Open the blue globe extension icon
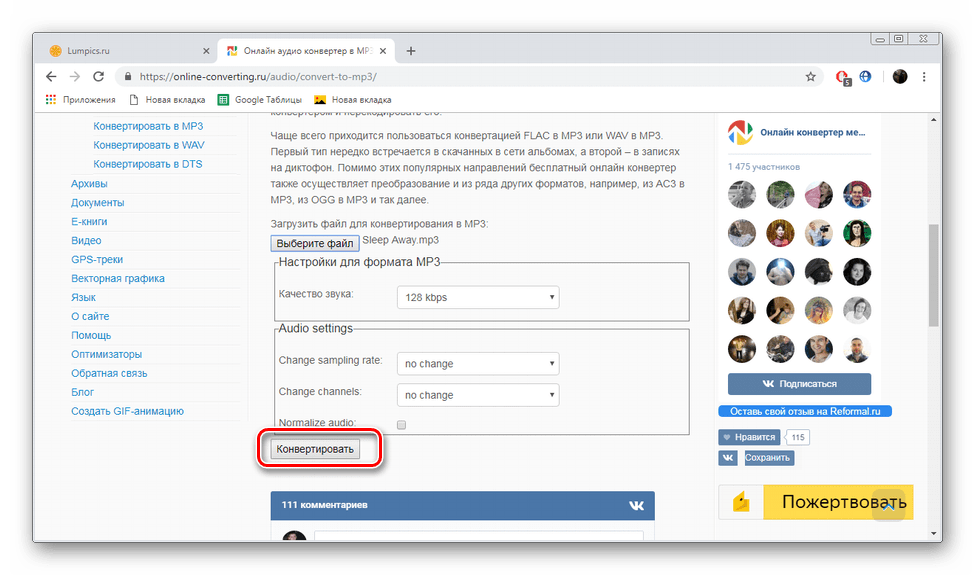975x575 pixels. pyautogui.click(x=865, y=76)
